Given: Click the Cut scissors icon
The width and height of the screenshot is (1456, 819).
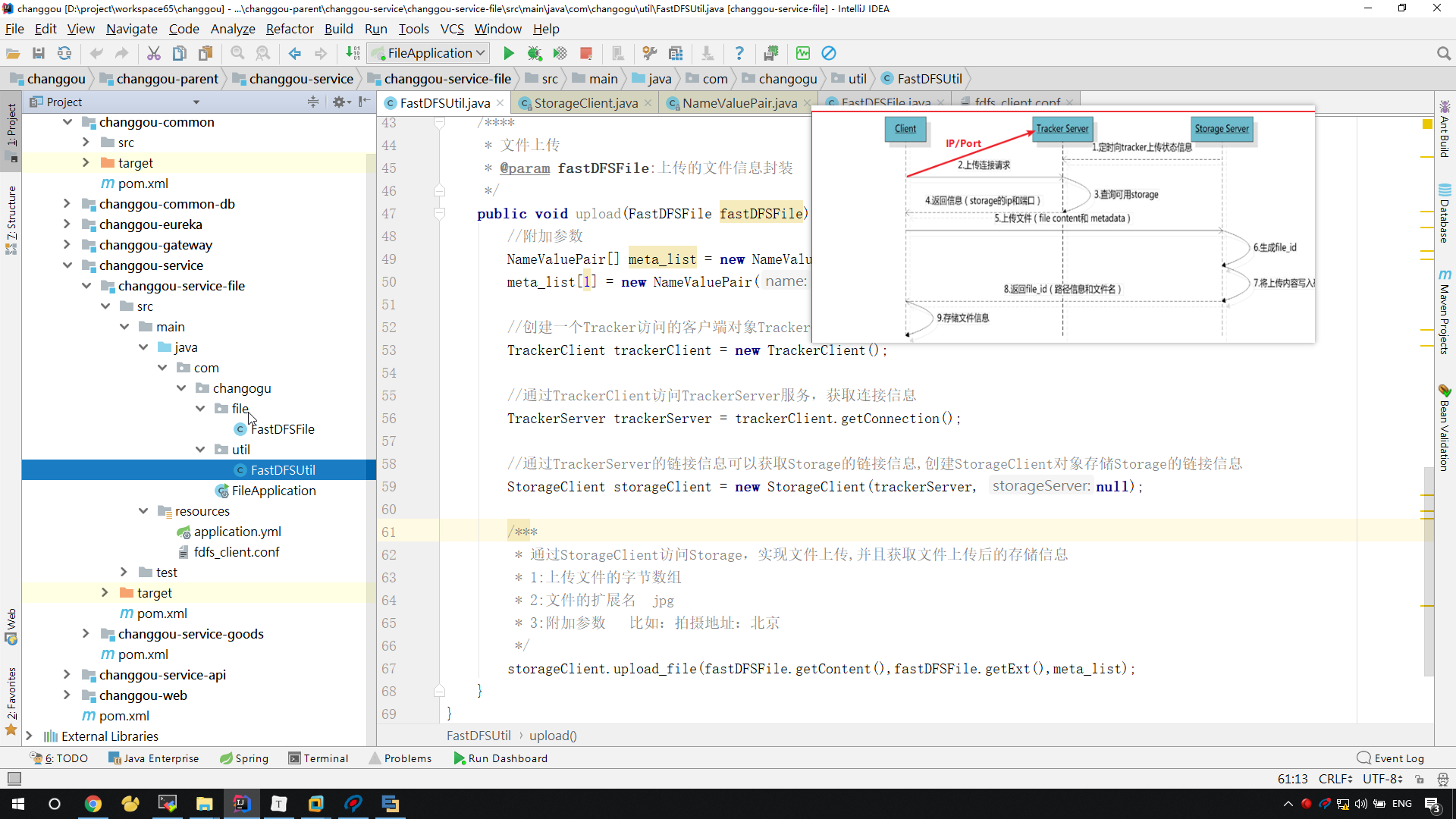Looking at the screenshot, I should [x=154, y=53].
